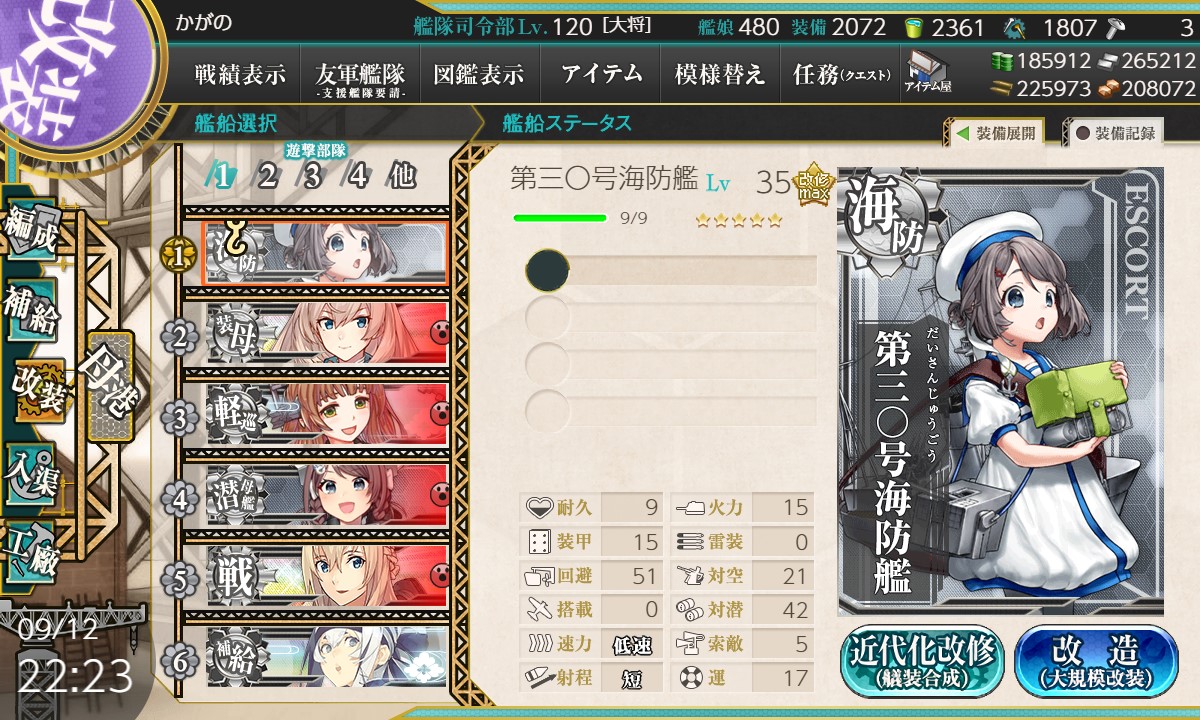The height and width of the screenshot is (720, 1200).
Task: Click the 改造 remodel button
Action: pos(1095,661)
